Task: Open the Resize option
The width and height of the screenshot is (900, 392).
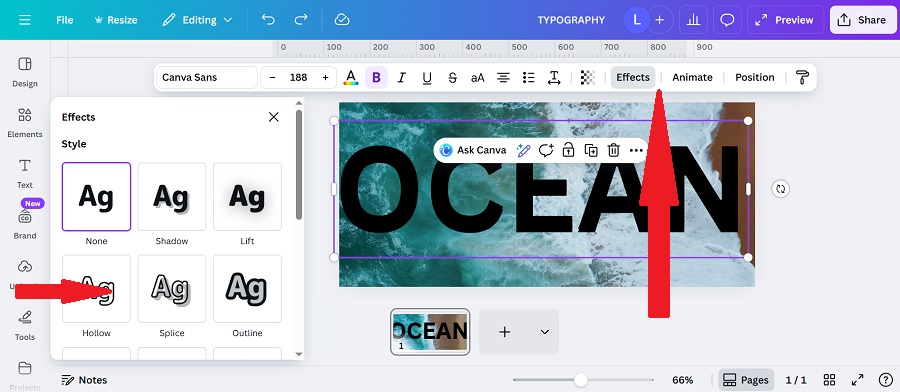Action: [x=116, y=20]
